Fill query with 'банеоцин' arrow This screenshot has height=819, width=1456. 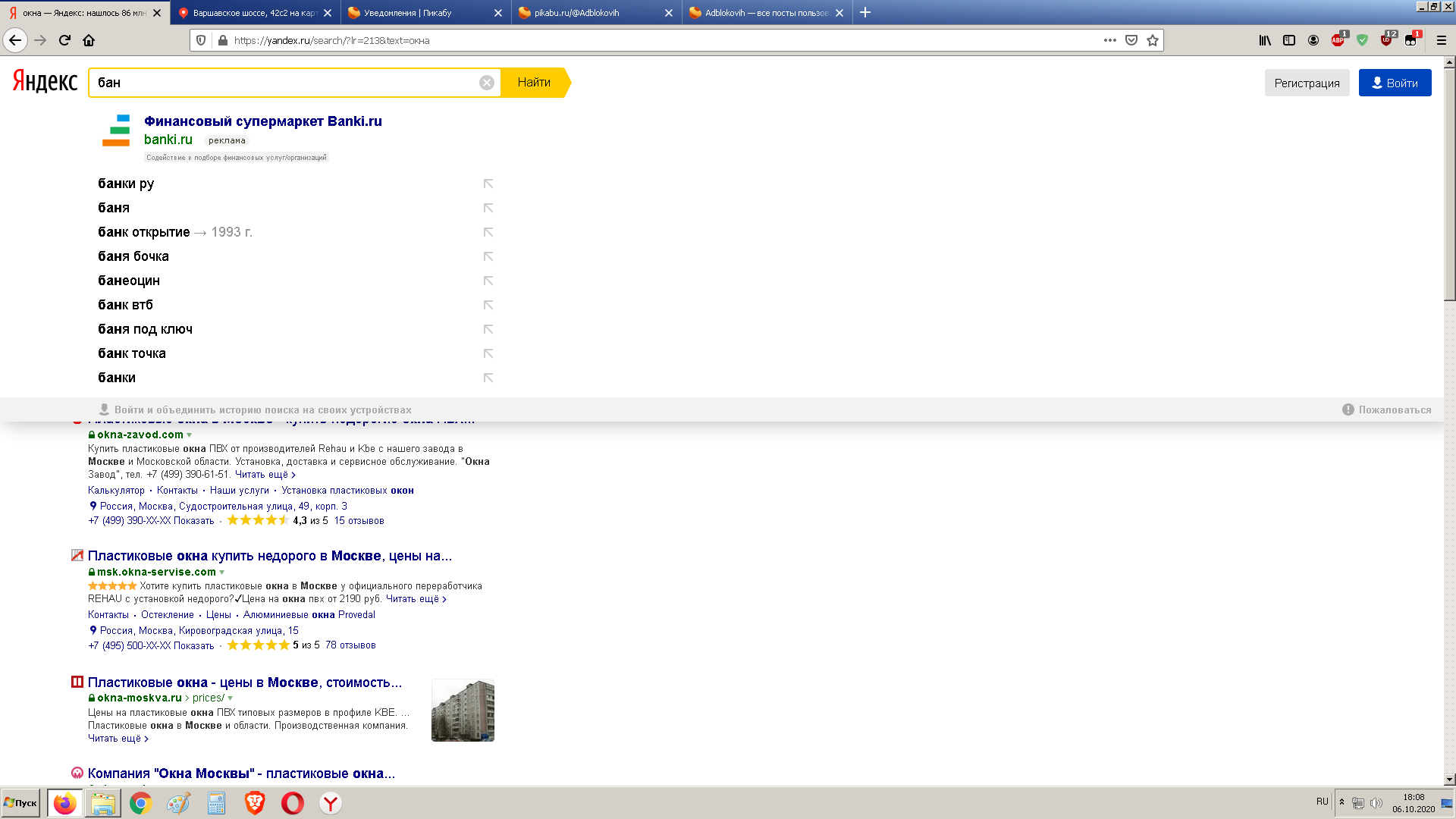[488, 281]
